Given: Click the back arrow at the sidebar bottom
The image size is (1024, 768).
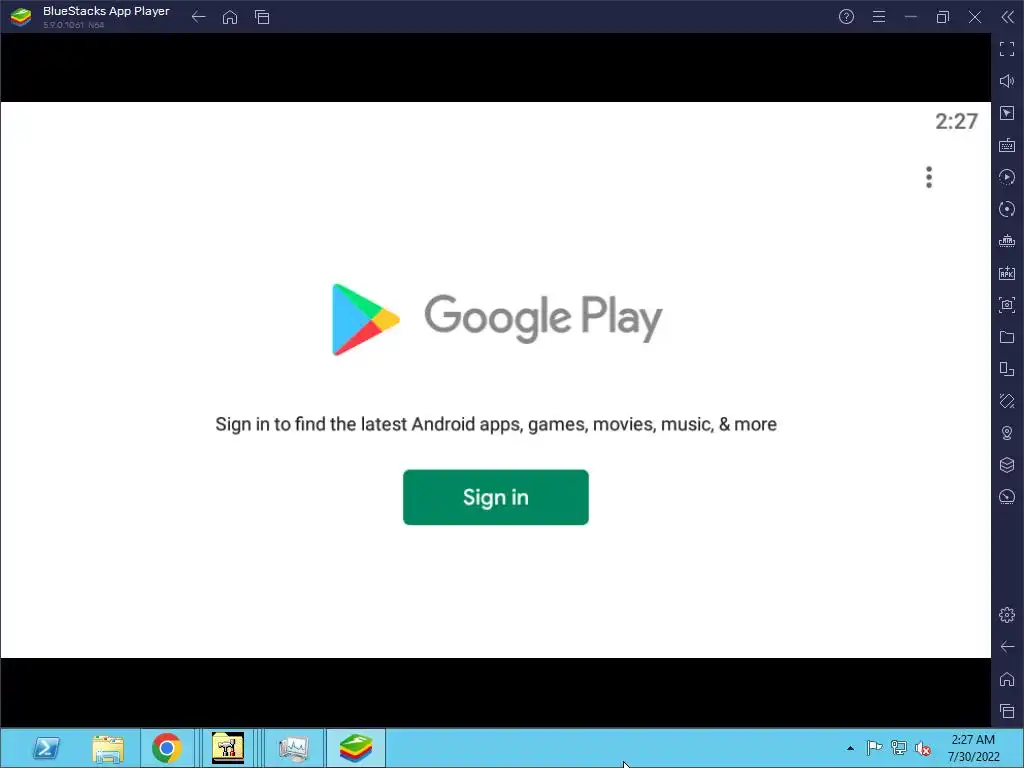Looking at the screenshot, I should [1007, 647].
